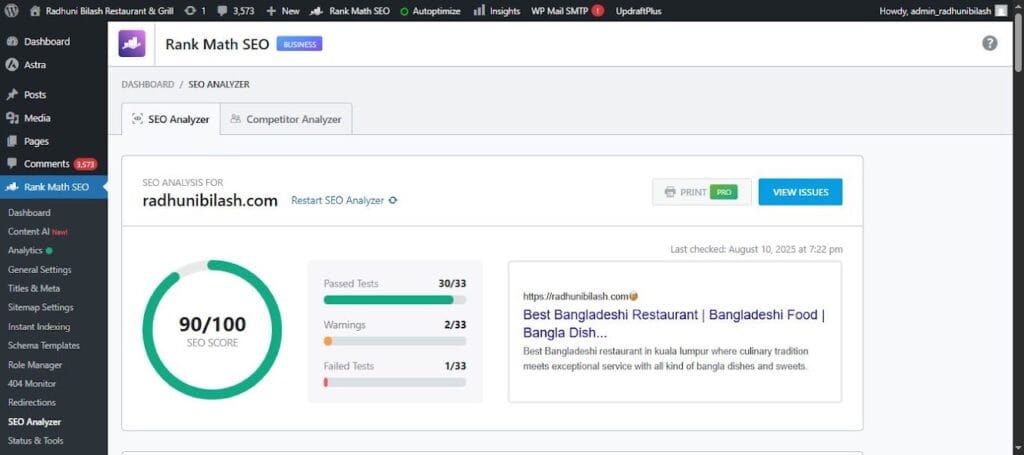Click Rank Math SEO icon in admin bar

point(316,11)
